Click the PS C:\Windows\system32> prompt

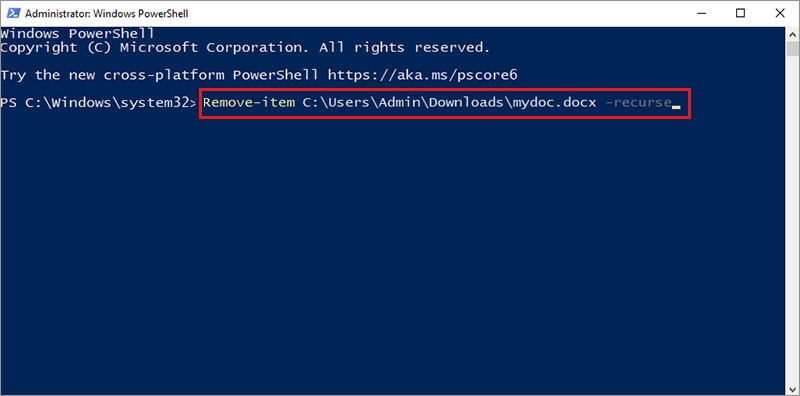pos(98,103)
